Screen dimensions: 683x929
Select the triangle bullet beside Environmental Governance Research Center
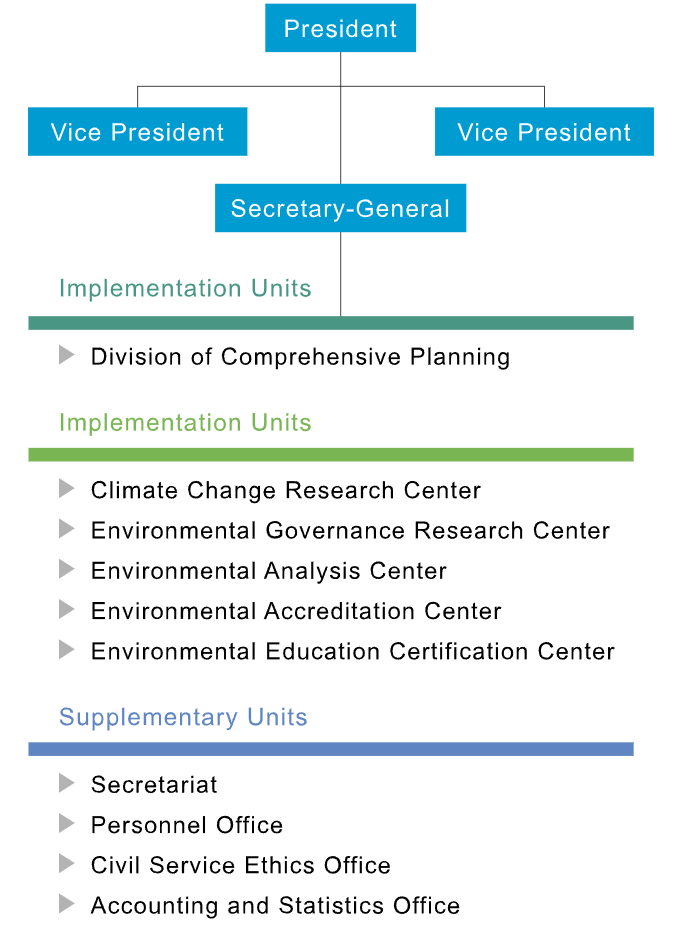click(x=66, y=528)
